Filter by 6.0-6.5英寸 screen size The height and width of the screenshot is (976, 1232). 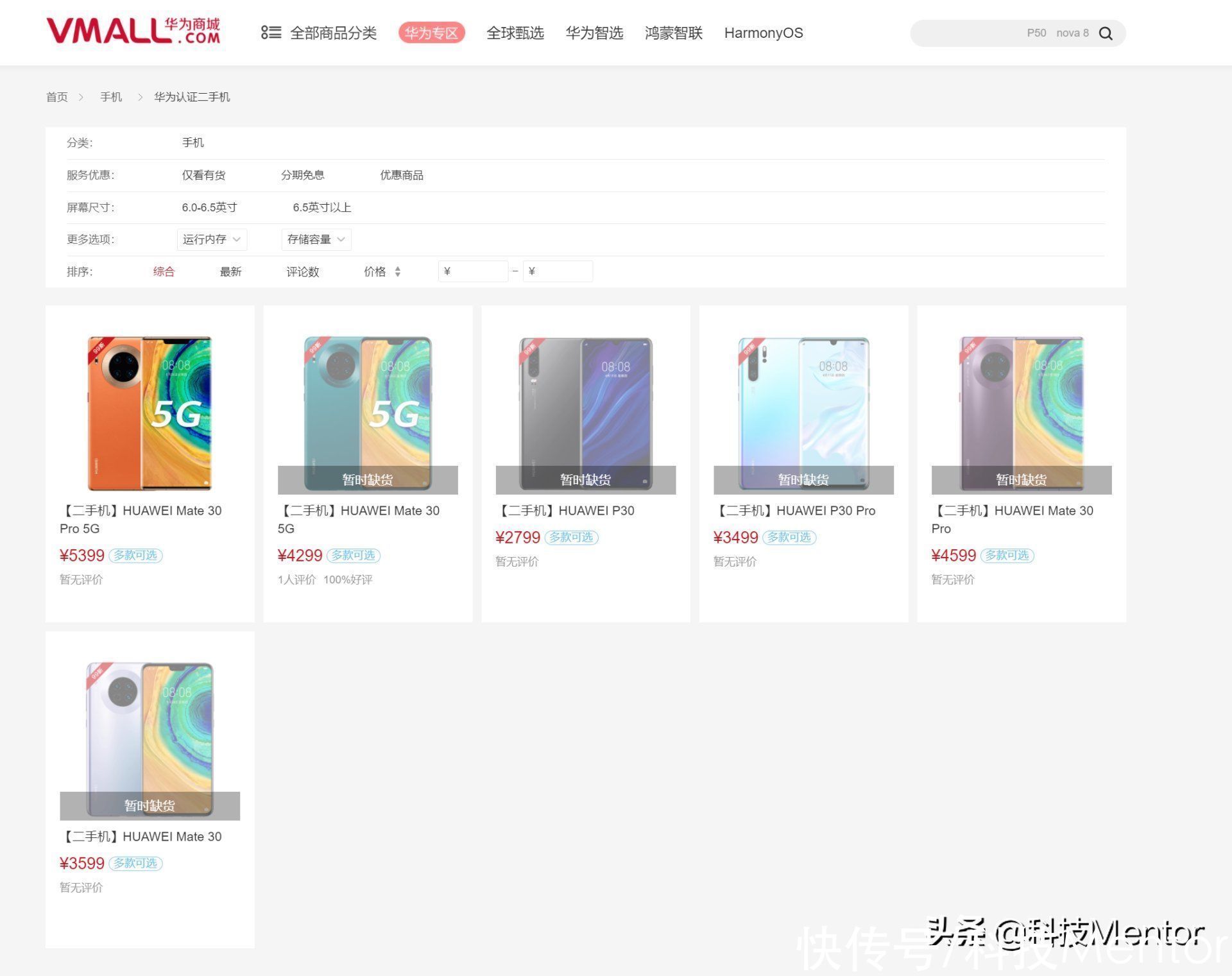210,207
